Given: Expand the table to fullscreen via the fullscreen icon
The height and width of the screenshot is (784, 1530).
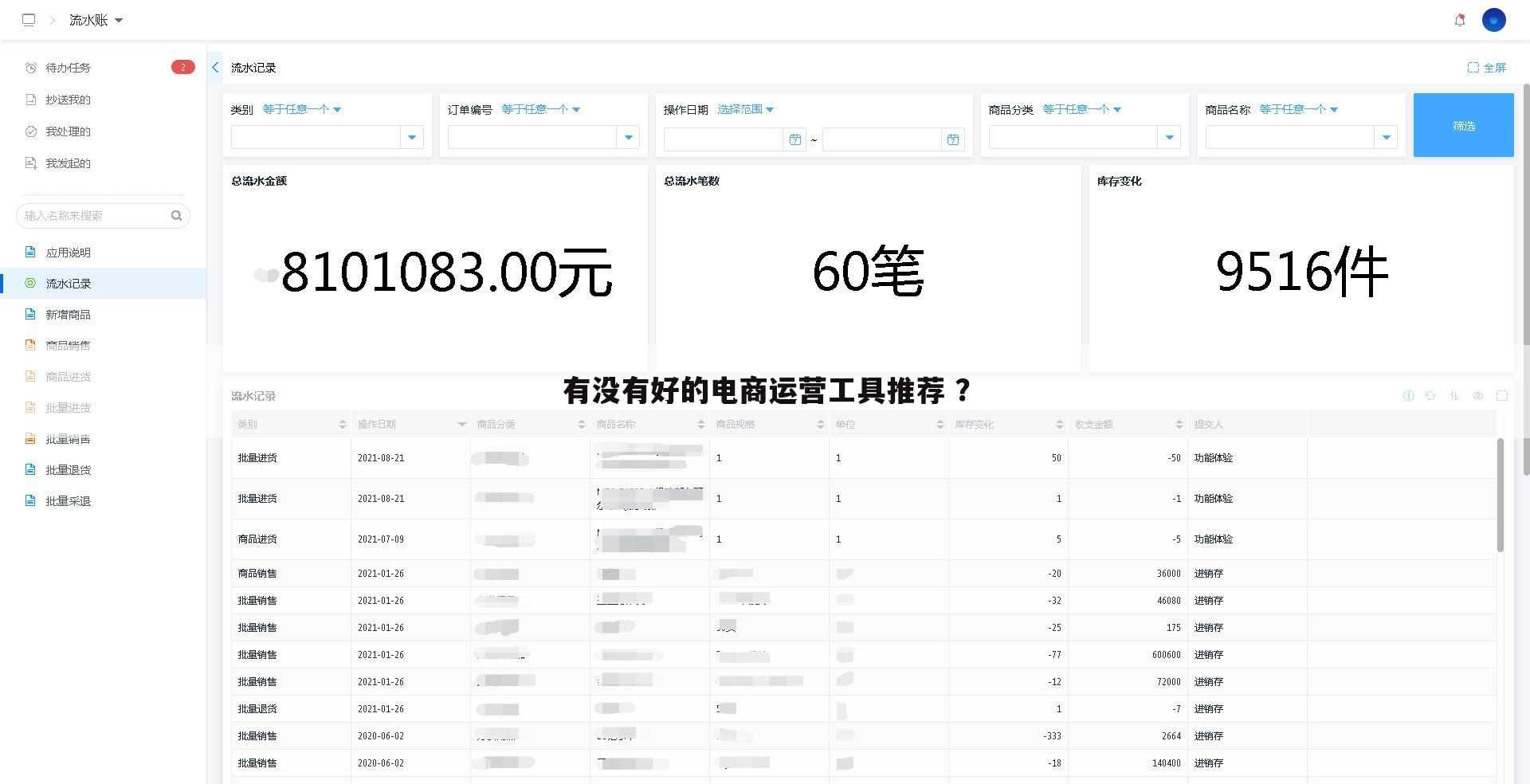Looking at the screenshot, I should (x=1502, y=396).
